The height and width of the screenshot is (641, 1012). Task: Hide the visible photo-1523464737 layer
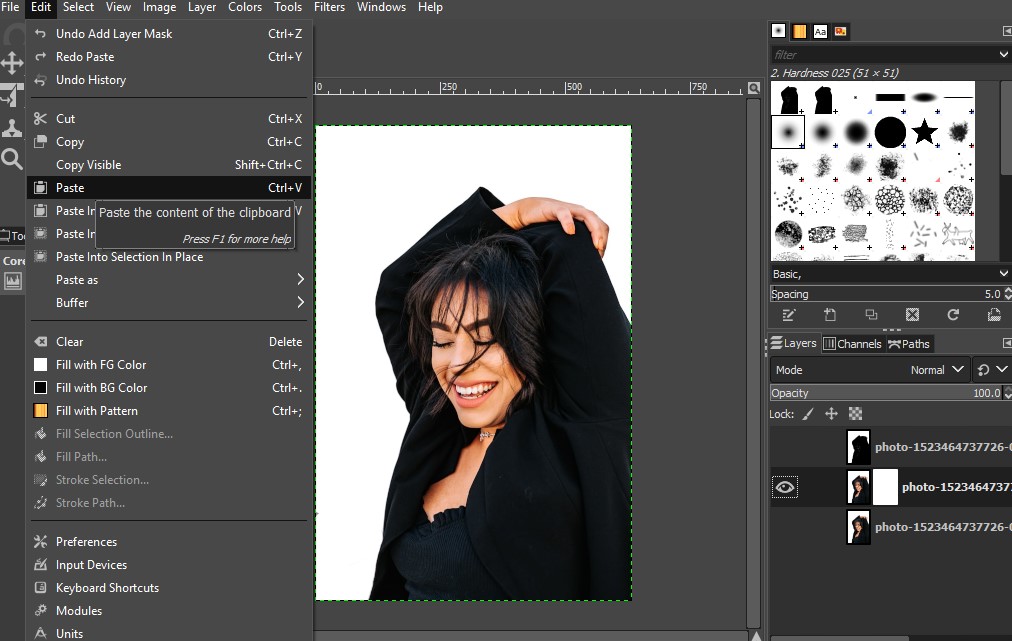pyautogui.click(x=784, y=487)
